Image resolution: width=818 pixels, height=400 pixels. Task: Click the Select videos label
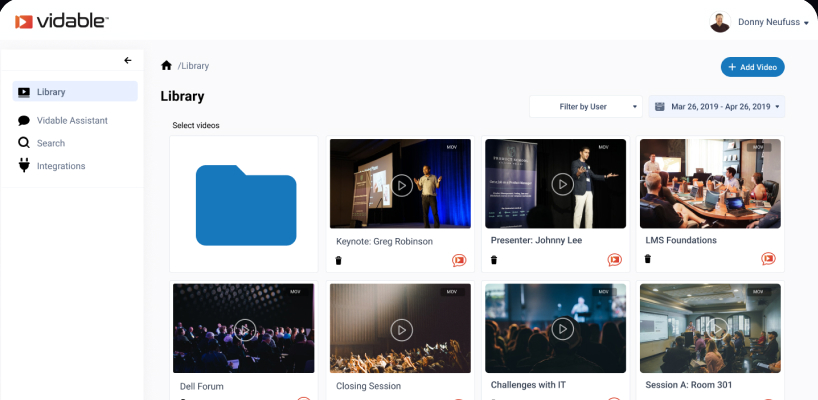196,125
